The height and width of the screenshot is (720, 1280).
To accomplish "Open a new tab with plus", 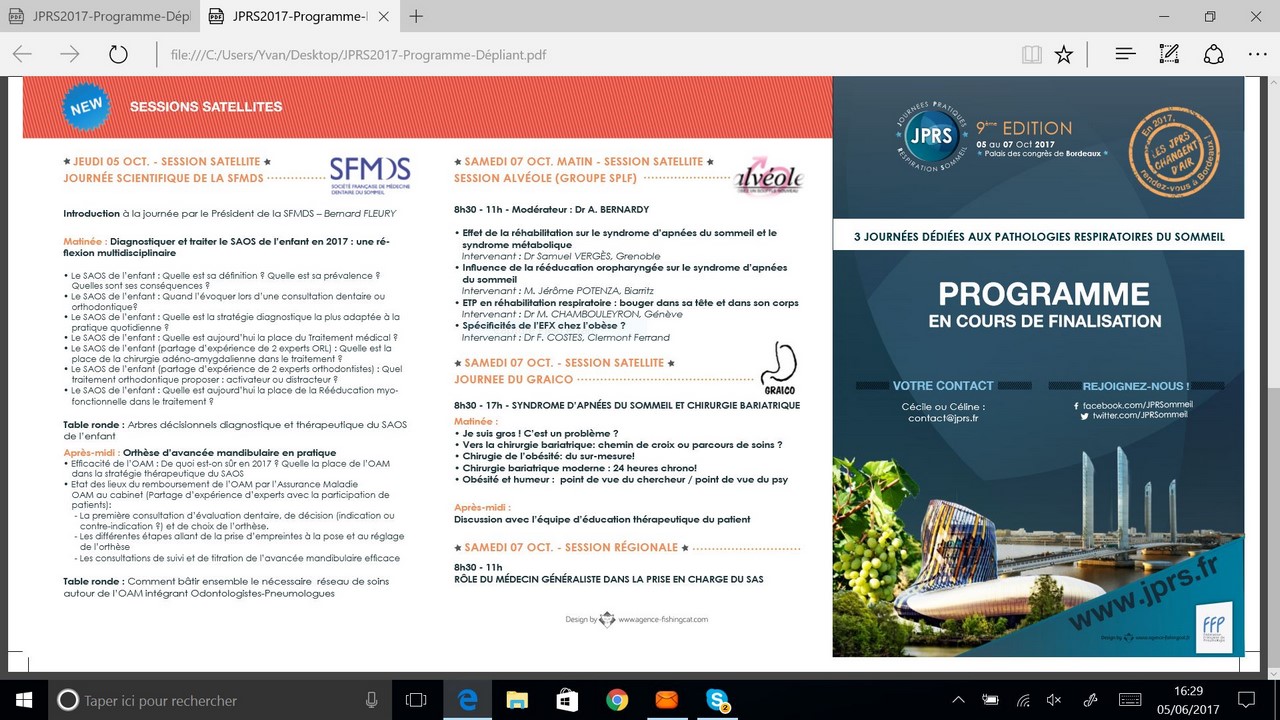I will tap(417, 16).
